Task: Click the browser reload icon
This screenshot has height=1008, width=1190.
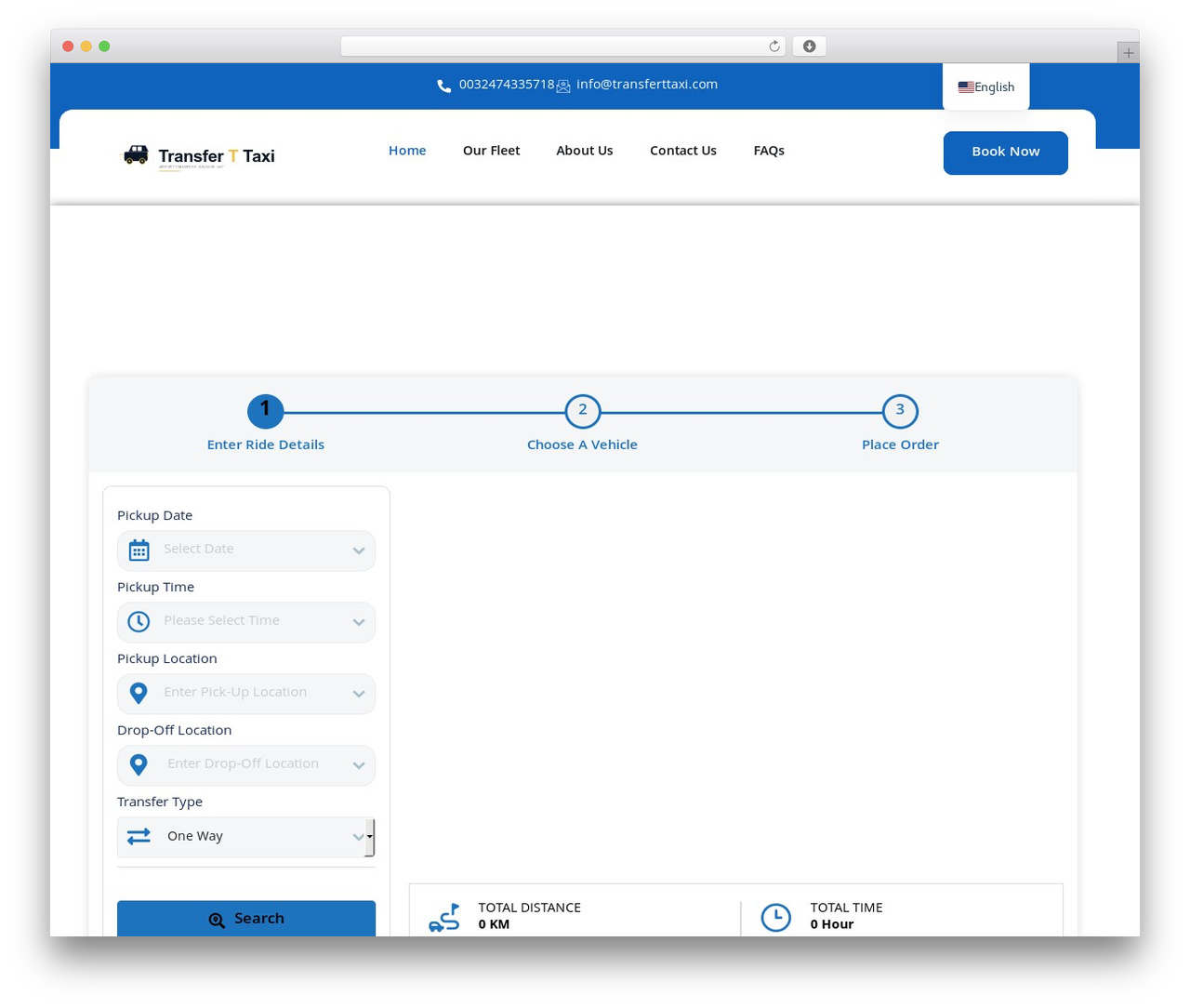Action: click(x=773, y=46)
